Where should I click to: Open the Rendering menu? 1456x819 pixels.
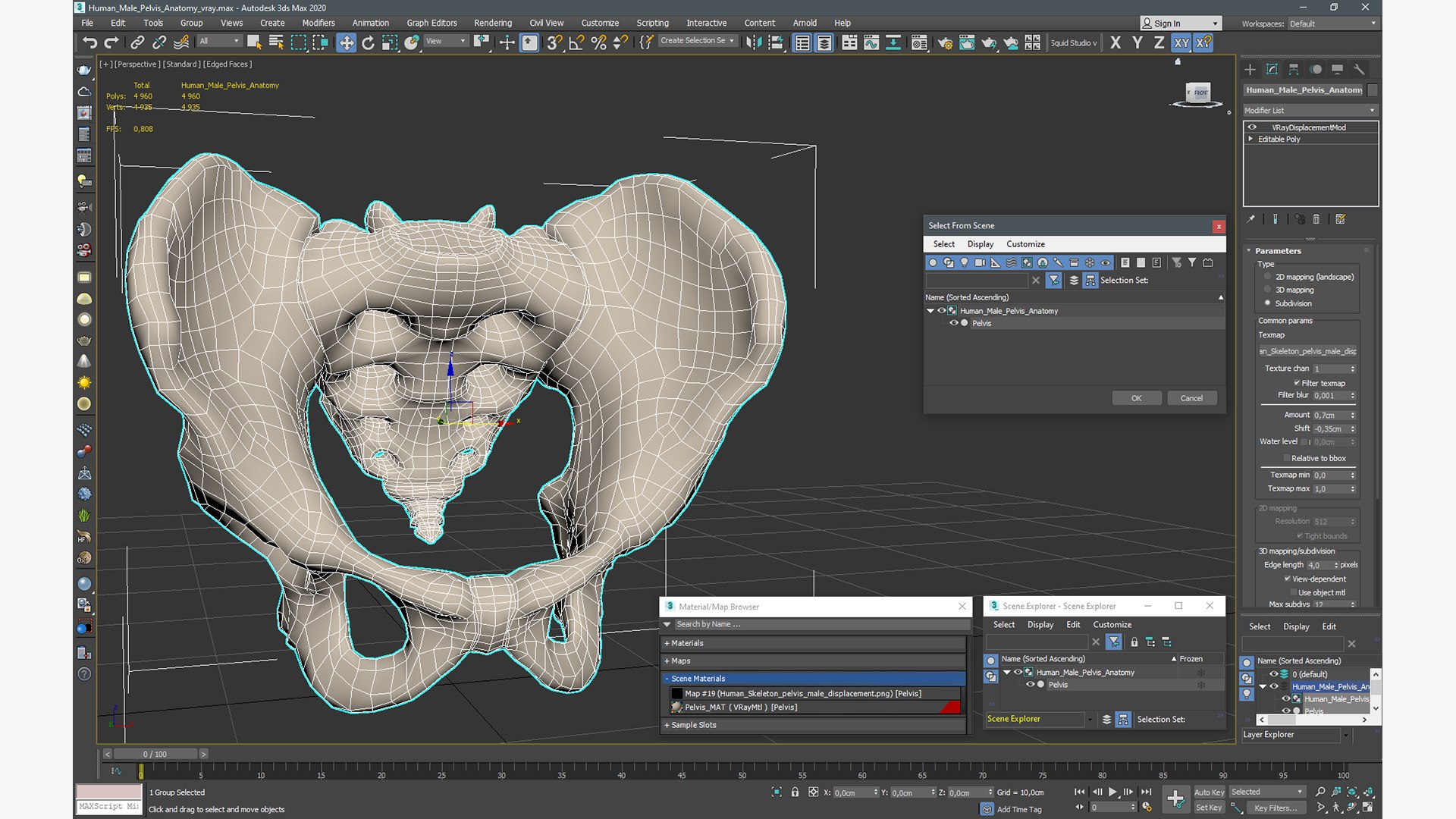point(492,23)
